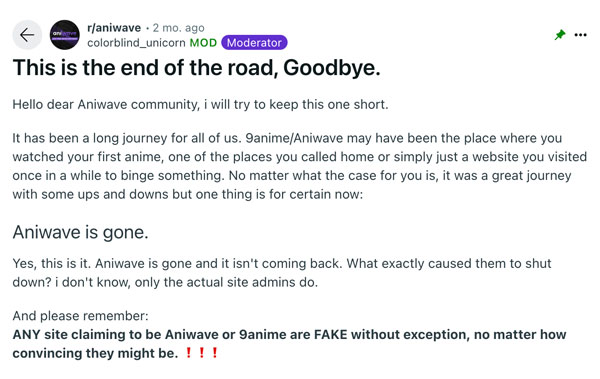Go back using the left arrow button
This screenshot has height=379, width=600.
tap(27, 35)
